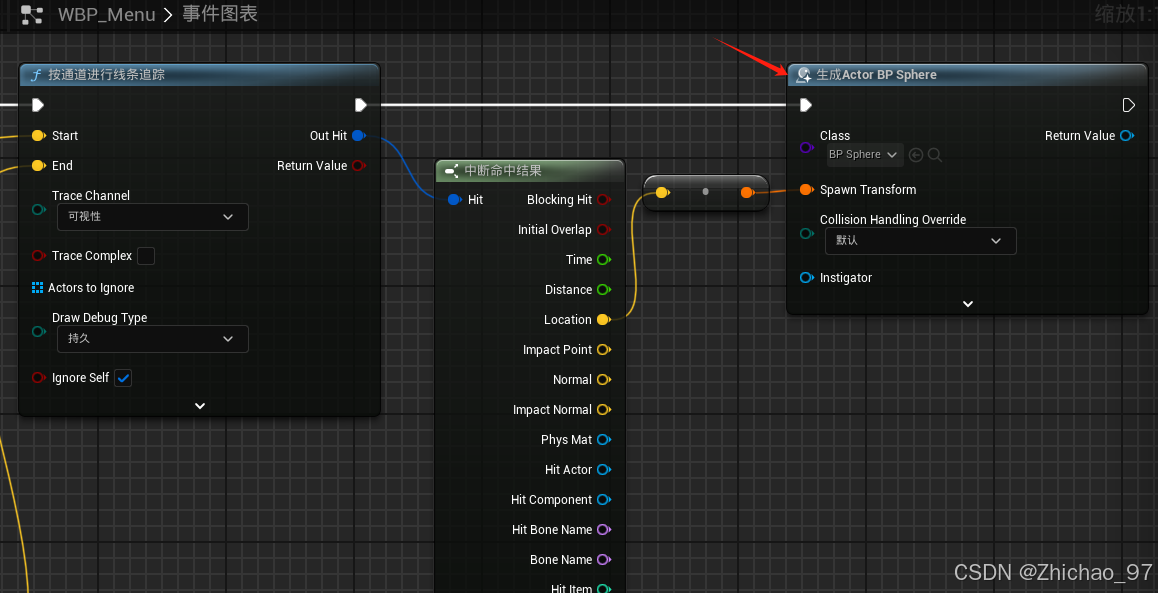This screenshot has height=593, width=1158.
Task: Open the Collision Handling 默认 dropdown
Action: 921,241
